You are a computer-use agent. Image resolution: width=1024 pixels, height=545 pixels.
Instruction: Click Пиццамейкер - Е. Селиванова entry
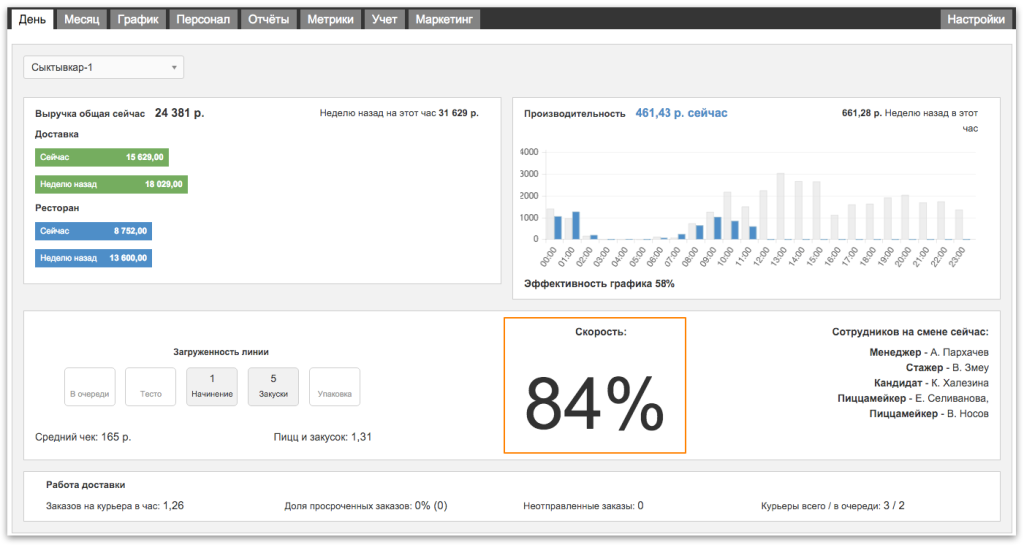pos(913,398)
